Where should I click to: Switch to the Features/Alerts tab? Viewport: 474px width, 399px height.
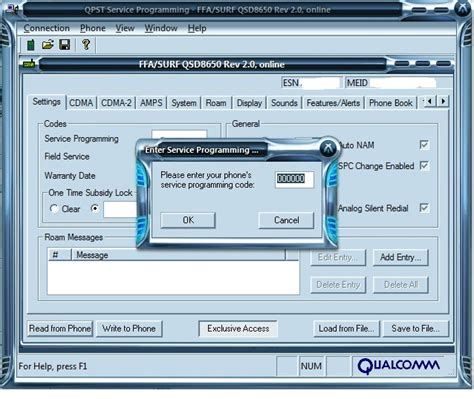point(333,103)
